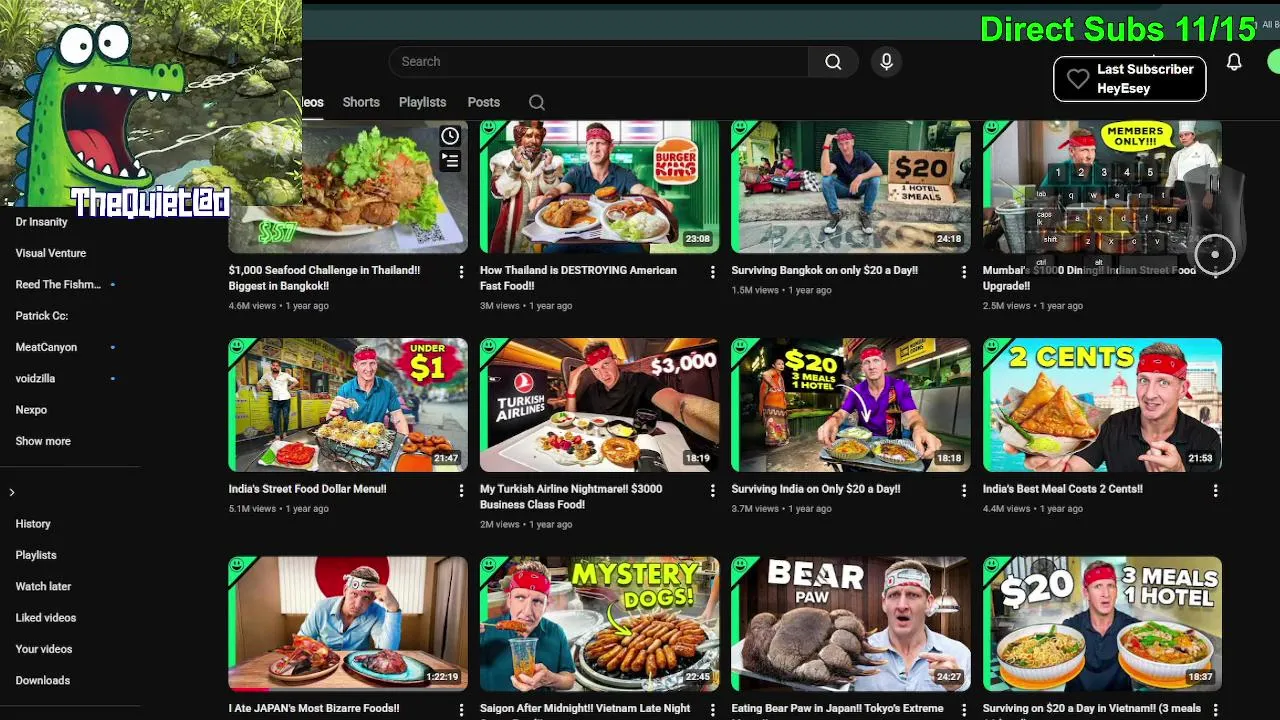
Task: Open title '$1,000 Seafood Challenge in Thailand!!'
Action: pyautogui.click(x=324, y=278)
